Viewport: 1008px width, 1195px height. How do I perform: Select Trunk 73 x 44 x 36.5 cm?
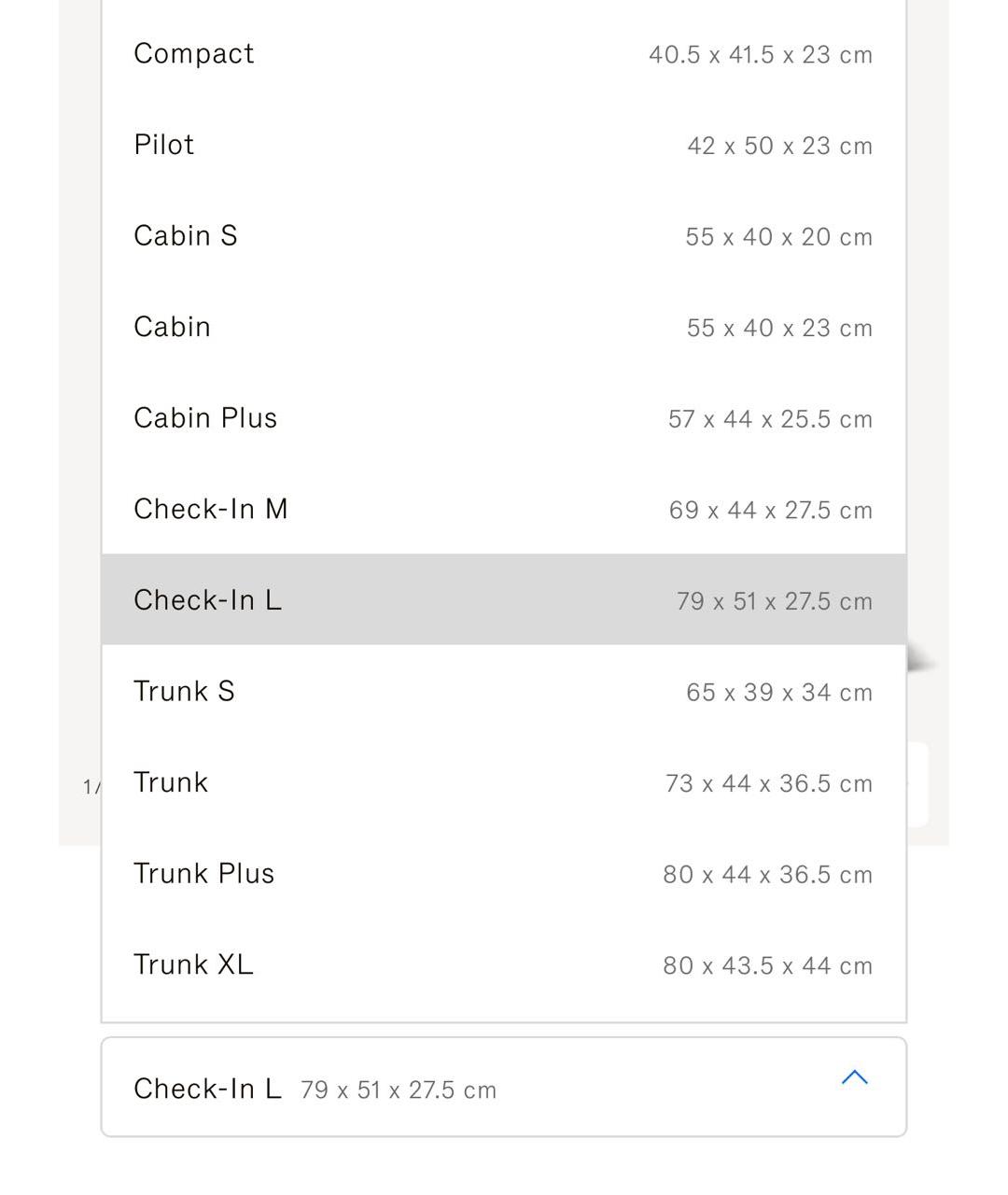[x=171, y=782]
